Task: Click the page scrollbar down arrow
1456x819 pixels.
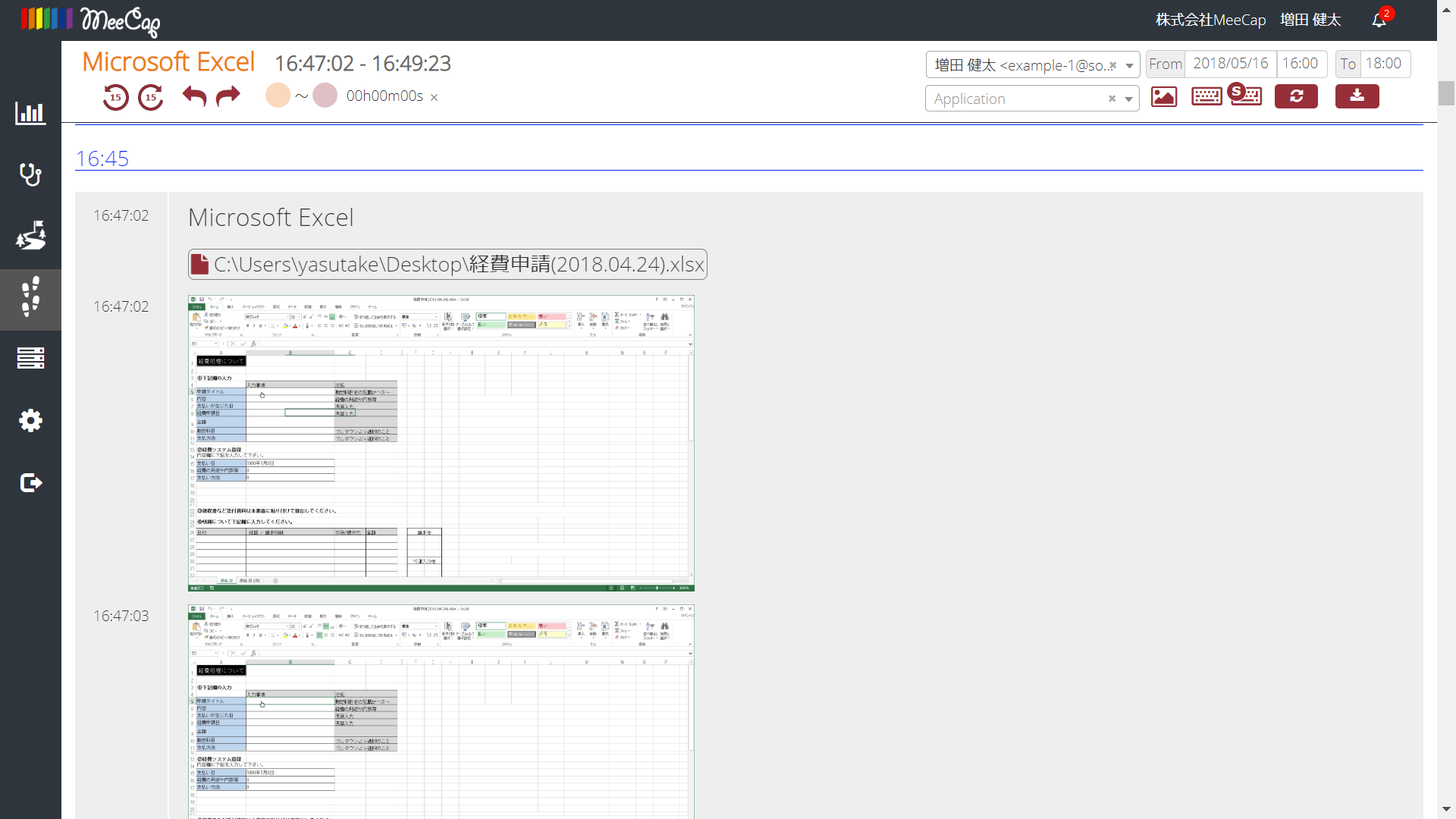Action: [1446, 809]
